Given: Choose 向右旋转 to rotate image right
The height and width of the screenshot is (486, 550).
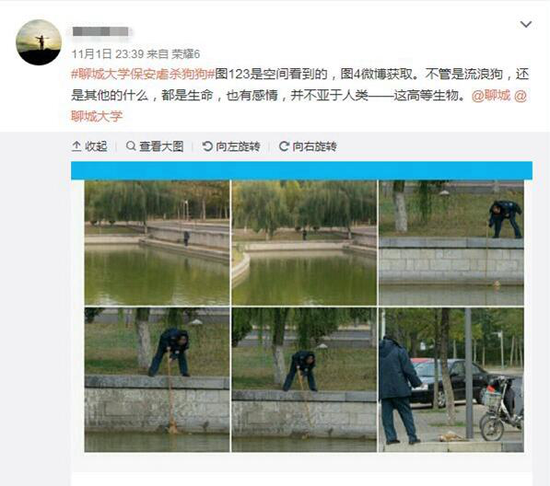Looking at the screenshot, I should [314, 146].
